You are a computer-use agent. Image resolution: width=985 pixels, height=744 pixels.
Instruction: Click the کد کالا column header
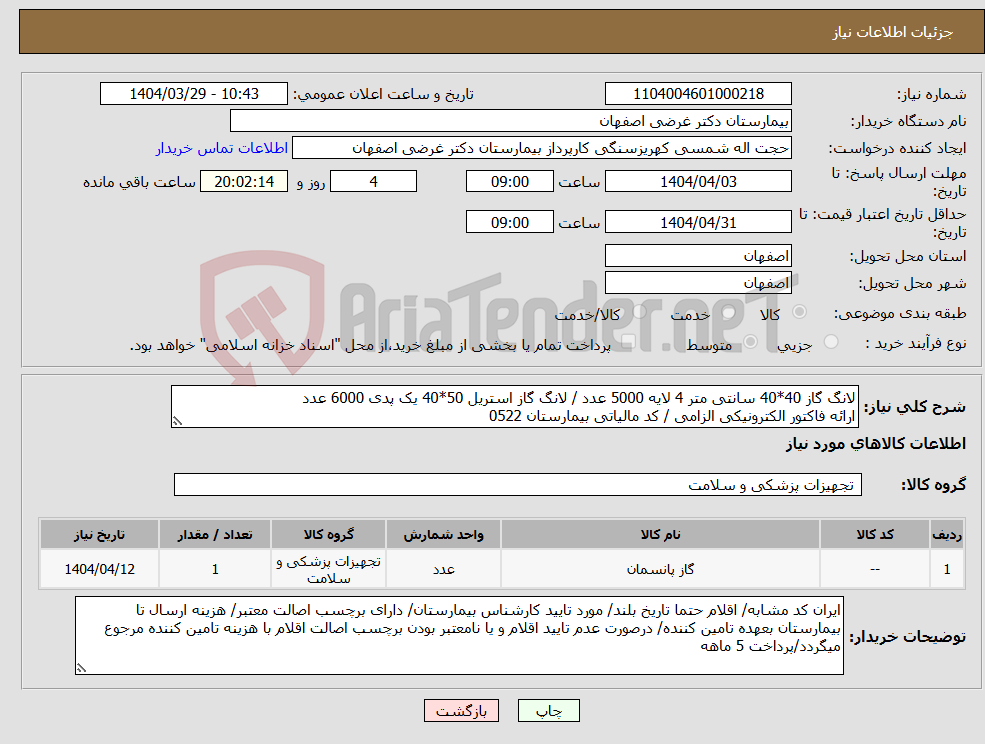tap(874, 535)
